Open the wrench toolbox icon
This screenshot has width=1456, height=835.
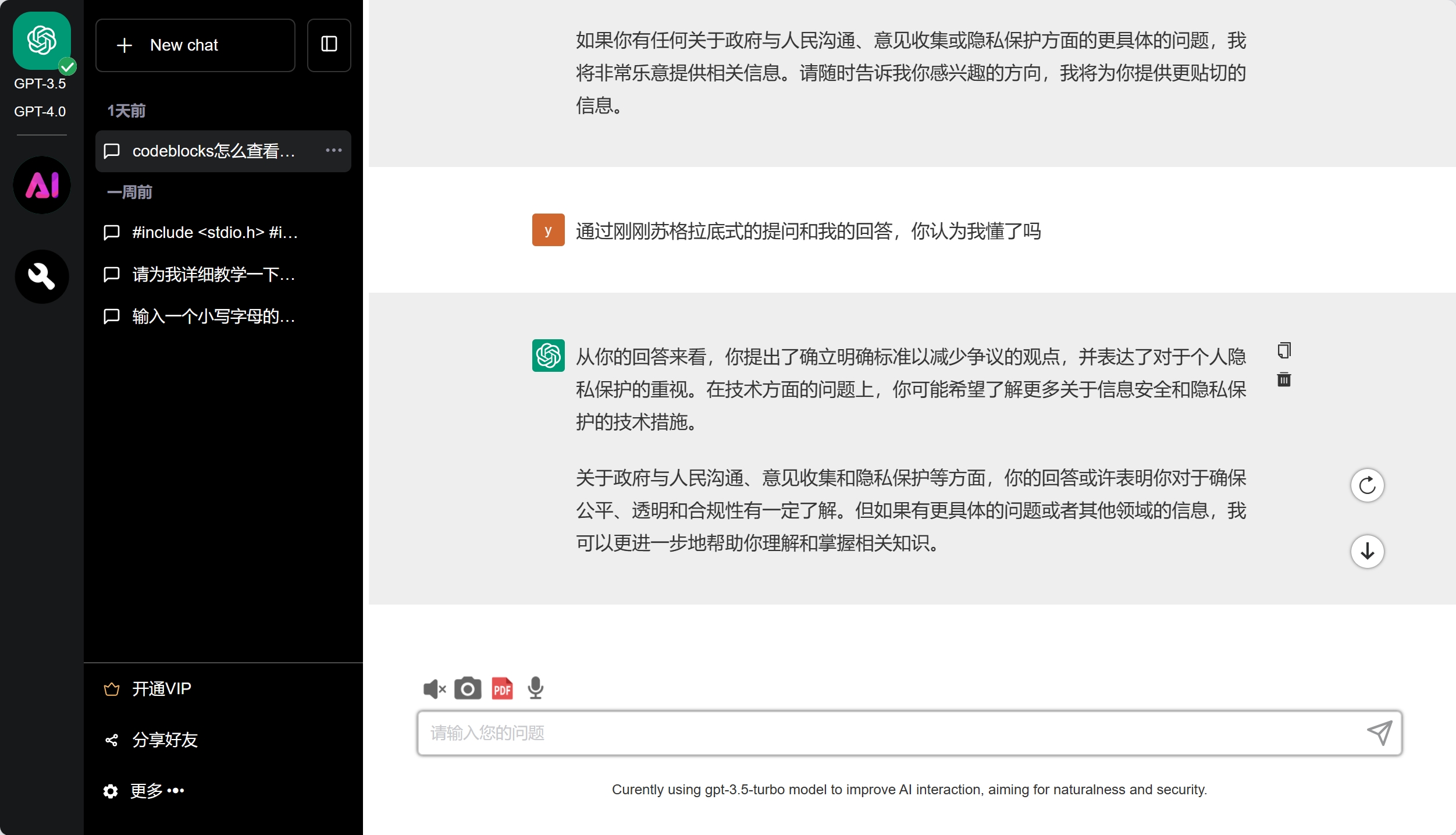click(x=42, y=276)
